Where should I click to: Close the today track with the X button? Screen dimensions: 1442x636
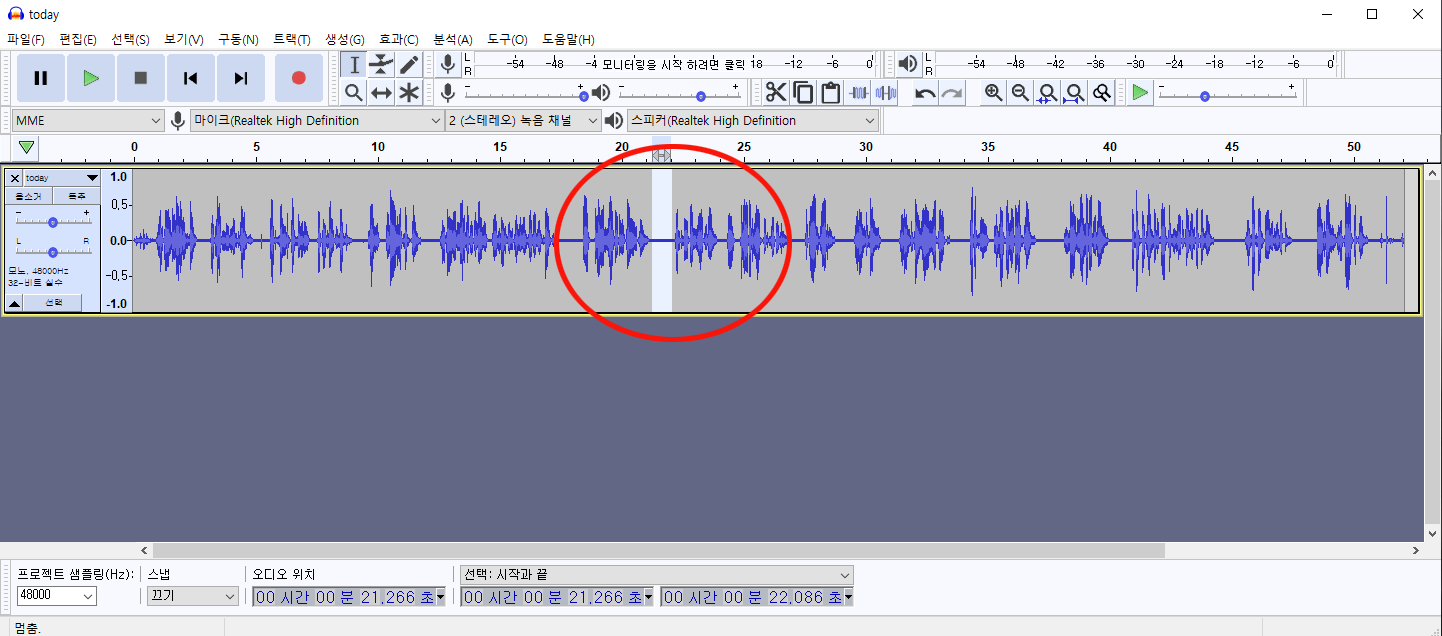15,178
